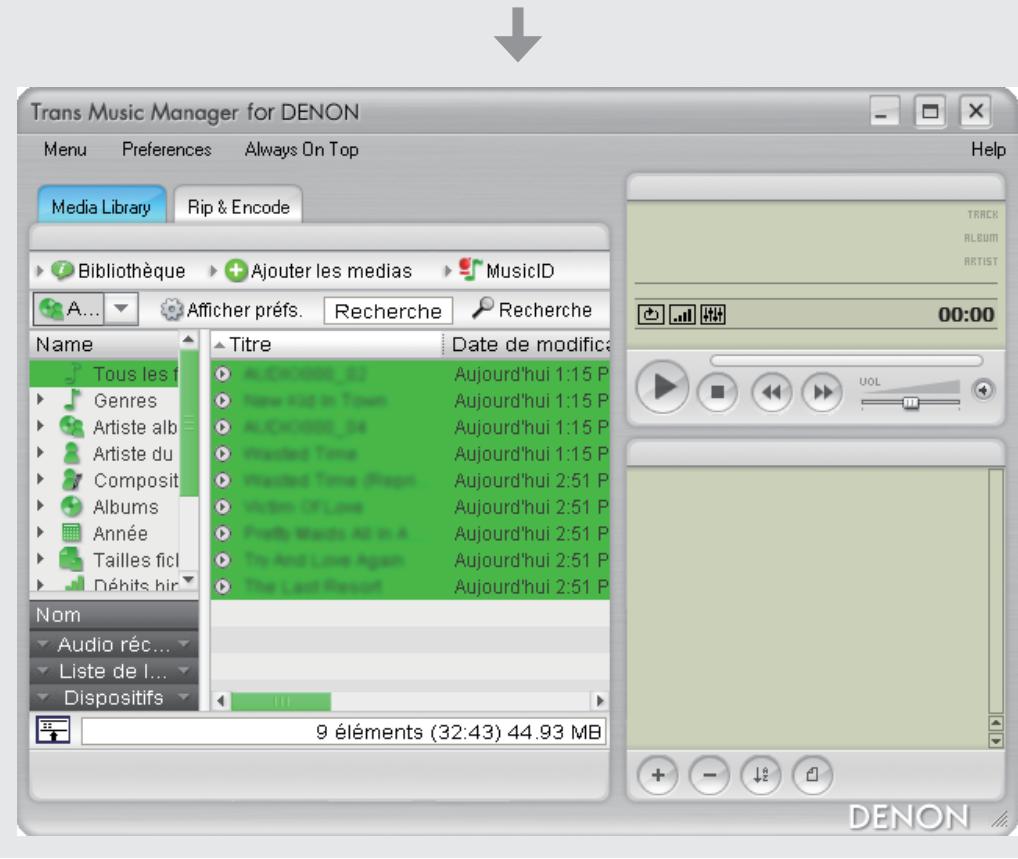Switch to the Rip & Encode tab
The height and width of the screenshot is (859, 1018).
[x=238, y=206]
